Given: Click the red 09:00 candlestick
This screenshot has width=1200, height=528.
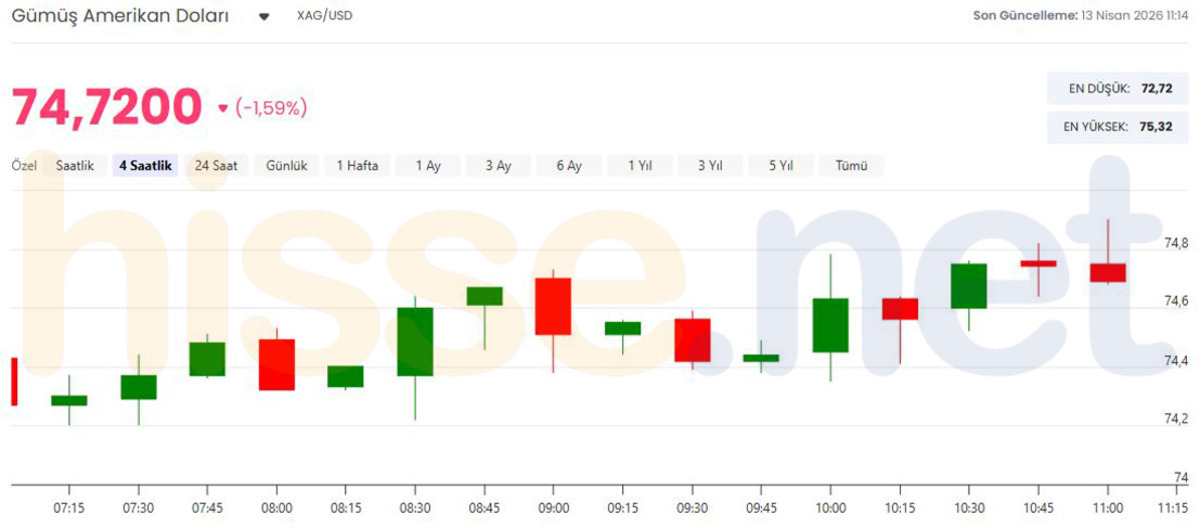Looking at the screenshot, I should point(553,306).
